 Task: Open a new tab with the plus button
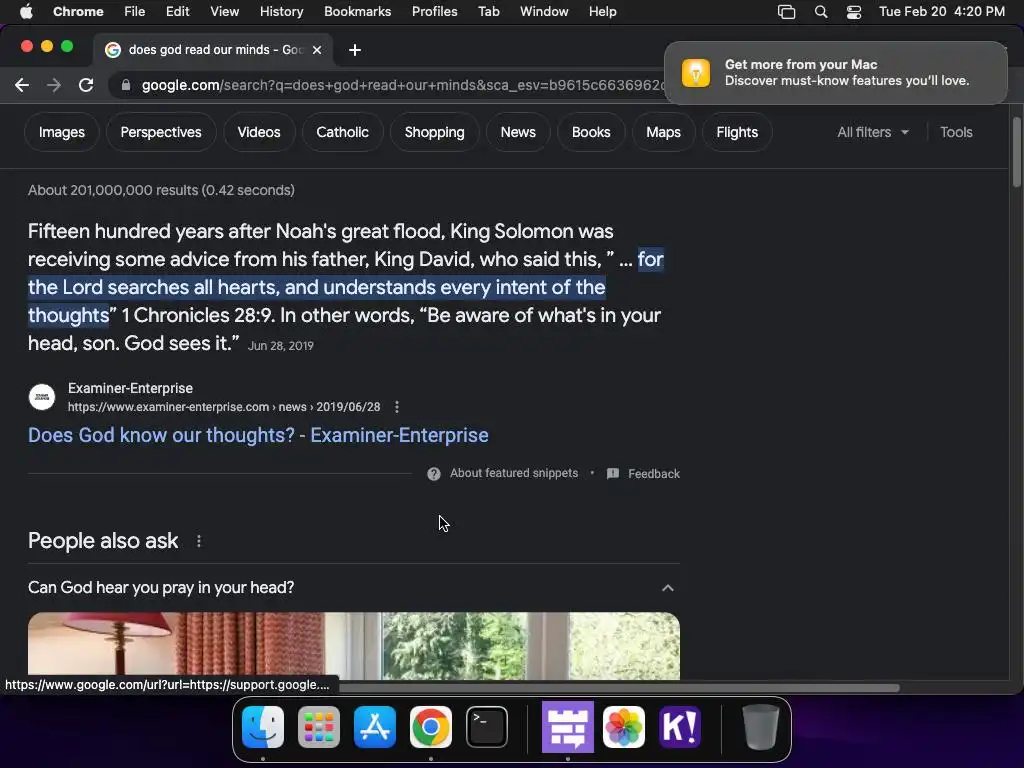(355, 50)
